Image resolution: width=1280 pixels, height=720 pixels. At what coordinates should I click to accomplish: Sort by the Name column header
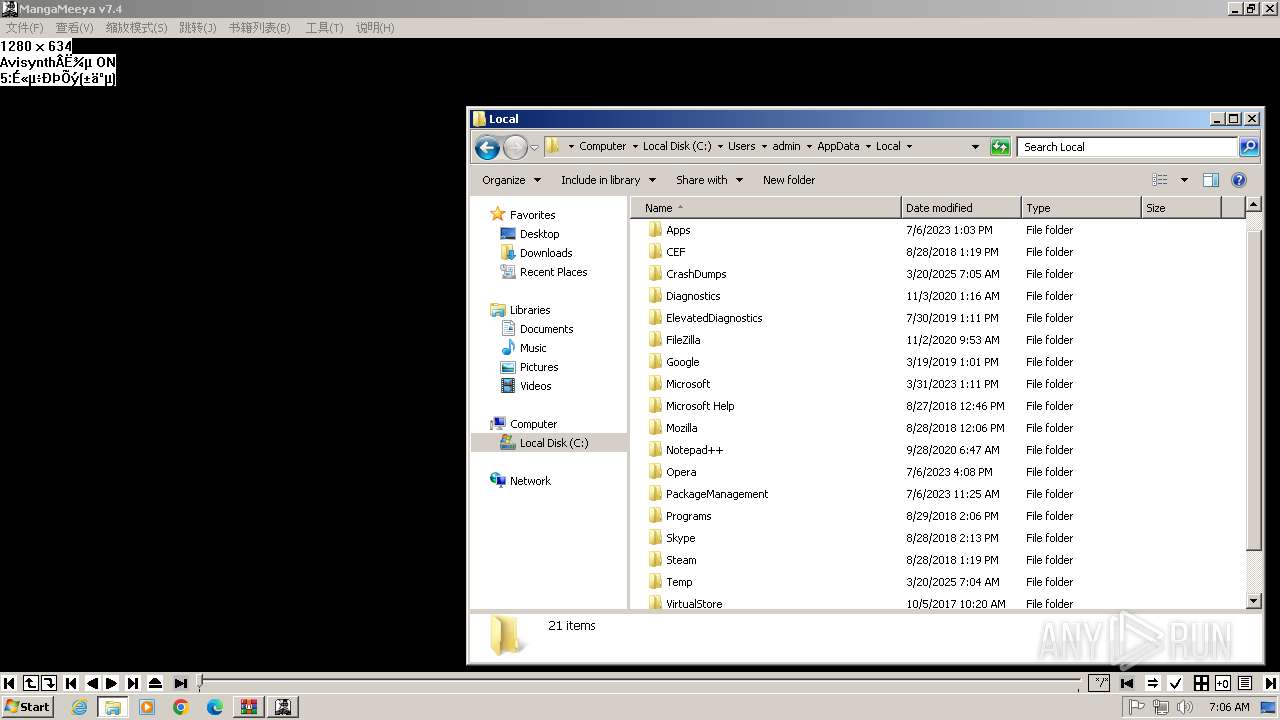(765, 208)
